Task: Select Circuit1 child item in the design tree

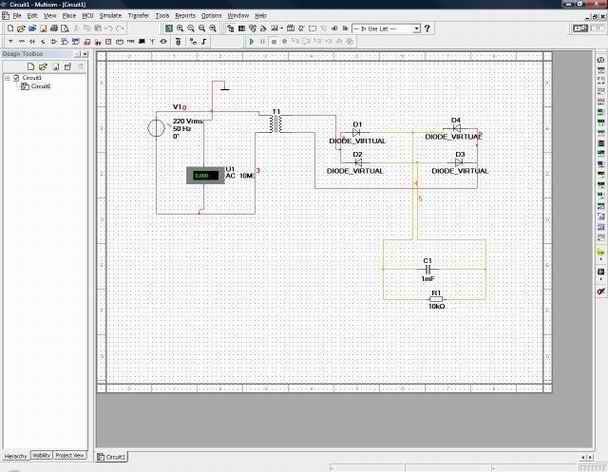Action: [x=40, y=86]
